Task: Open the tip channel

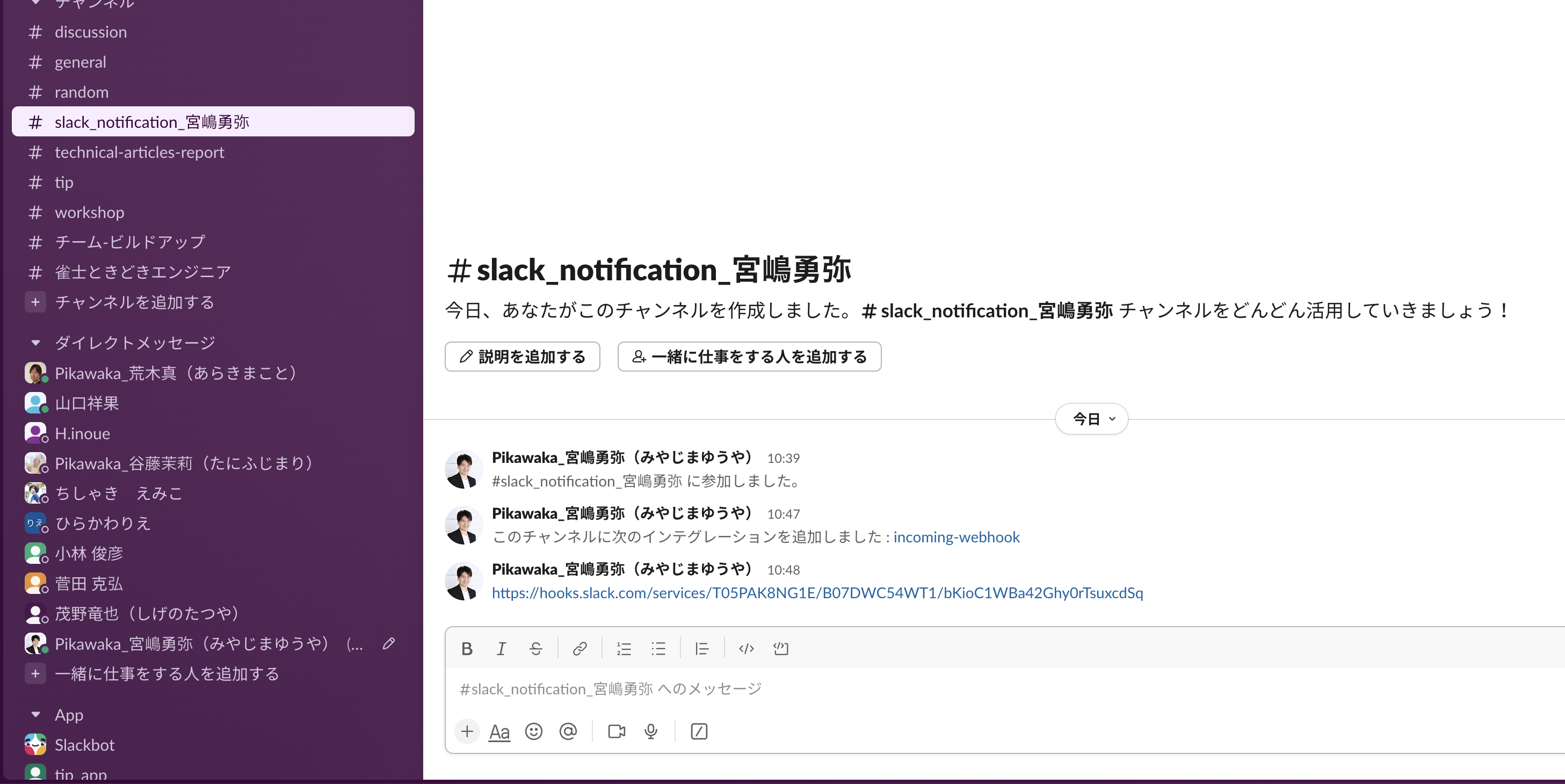Action: coord(213,182)
